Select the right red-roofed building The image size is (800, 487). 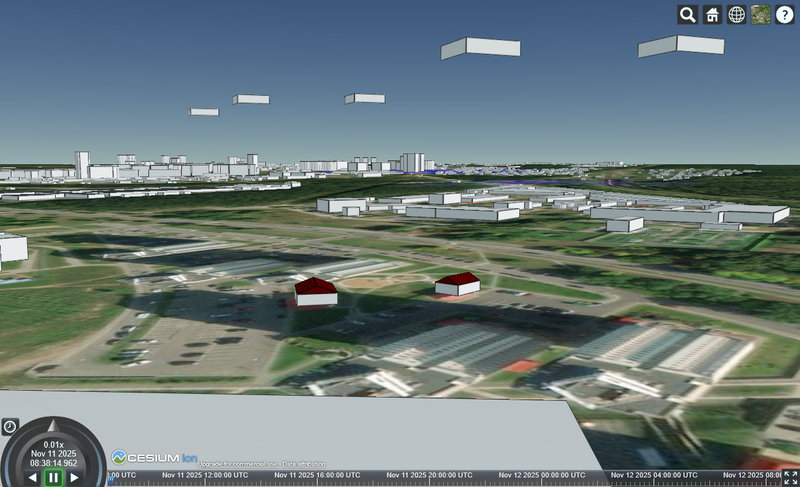(x=457, y=284)
